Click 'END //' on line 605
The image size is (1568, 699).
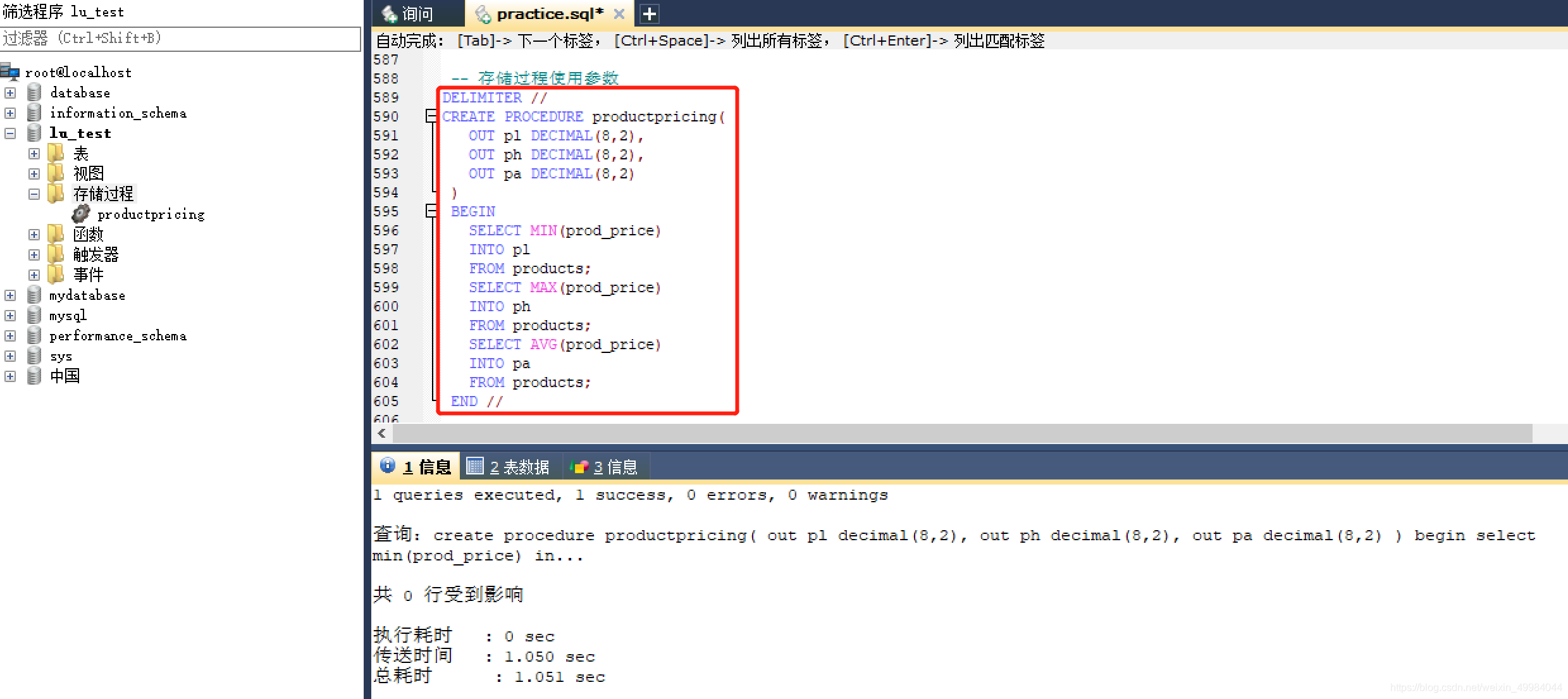coord(477,401)
